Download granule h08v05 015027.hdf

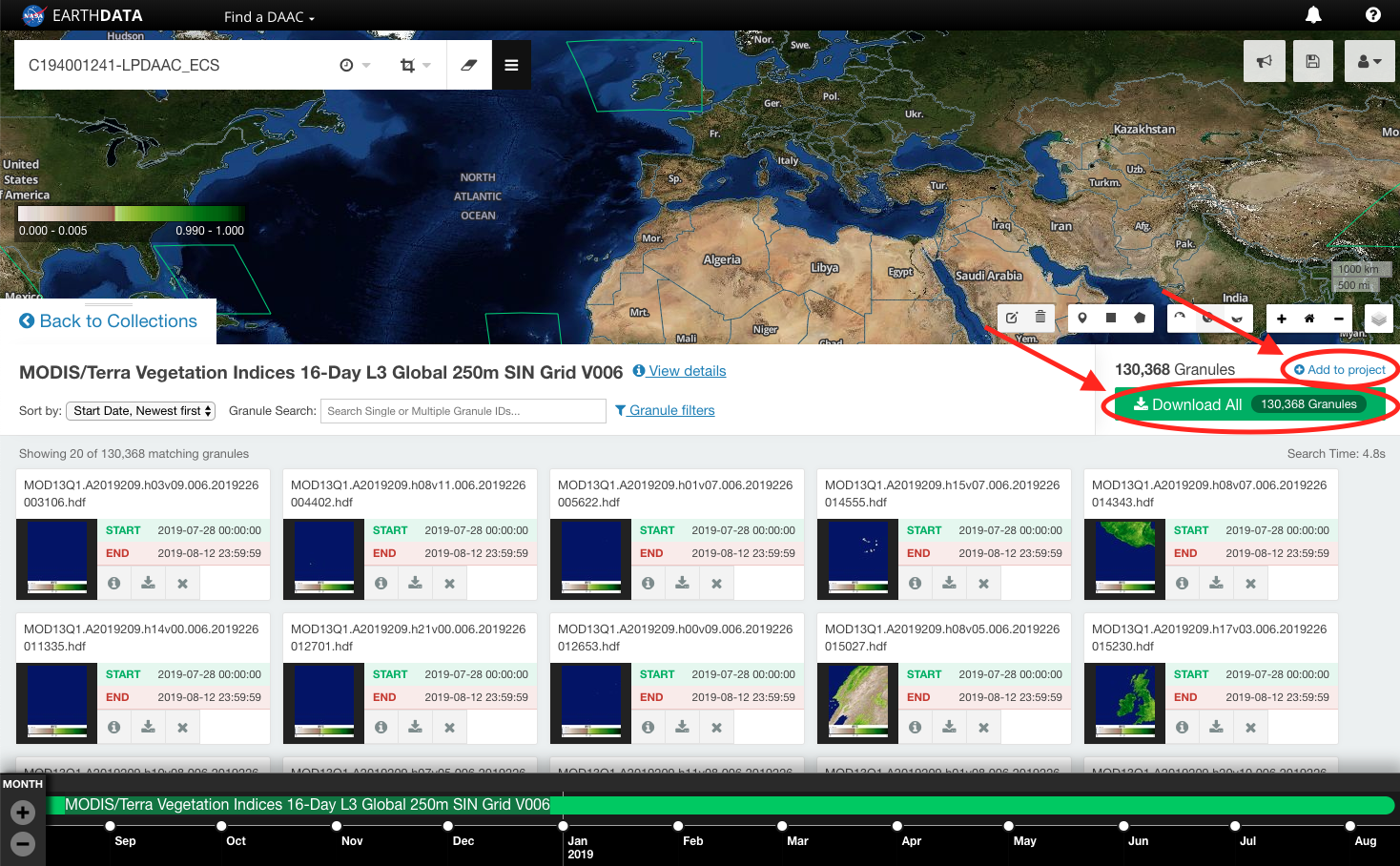pos(950,727)
